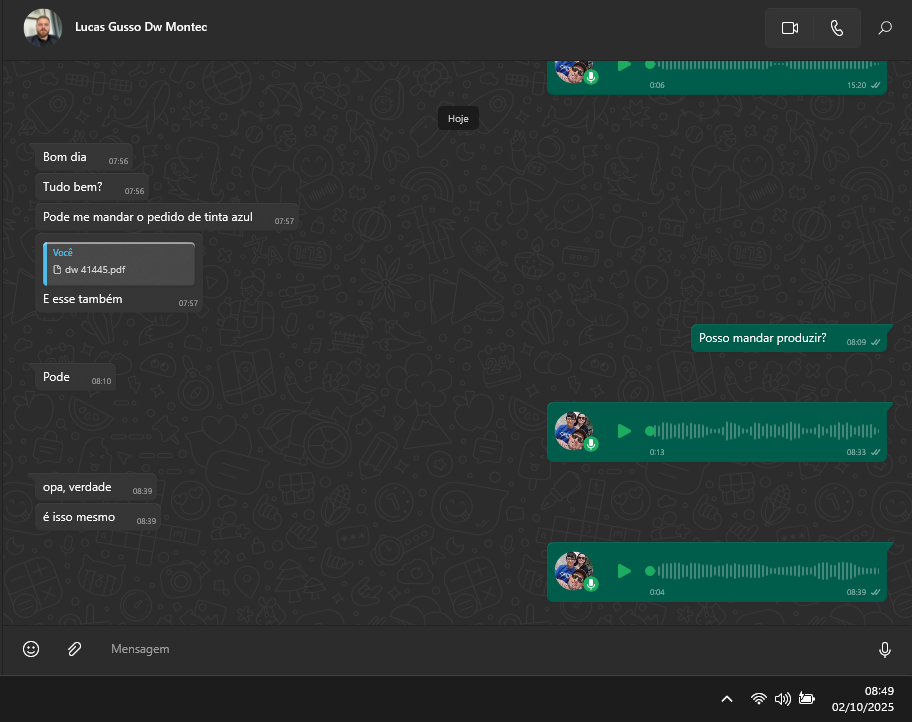Play the 0:06 voice message at top
Image resolution: width=912 pixels, height=722 pixels.
pyautogui.click(x=624, y=66)
